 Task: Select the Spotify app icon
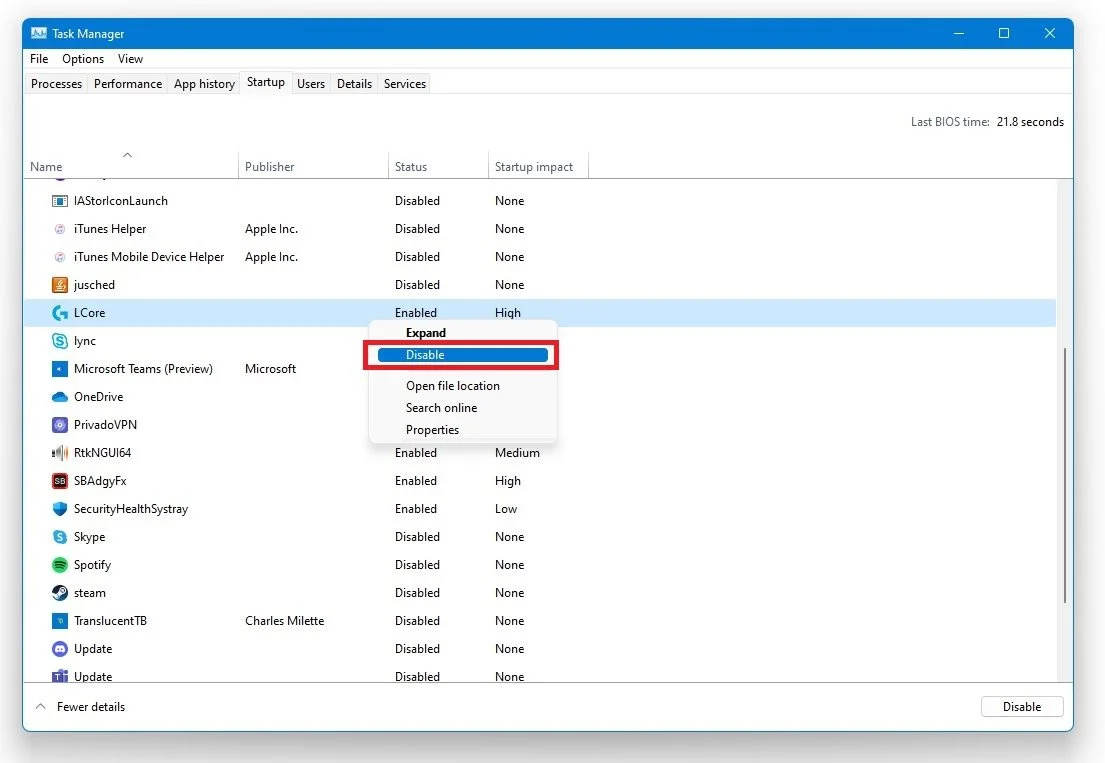(60, 565)
